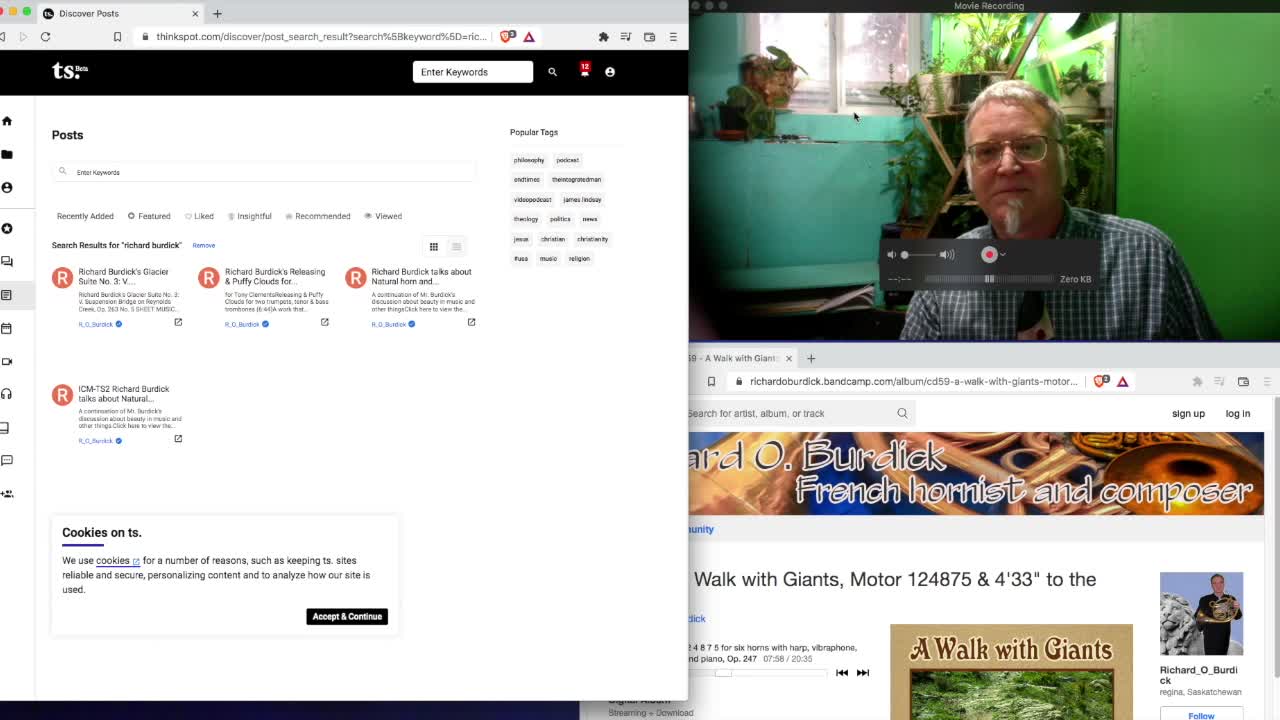Viewport: 1280px width, 720px height.
Task: Open Releasing & Puffy Clouds post externally
Action: click(324, 322)
